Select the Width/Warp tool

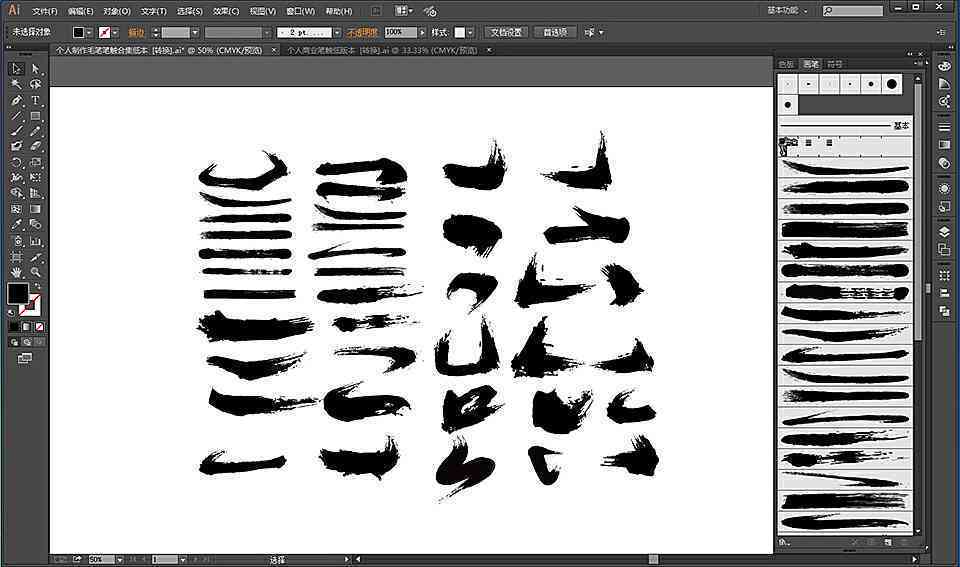(x=17, y=178)
